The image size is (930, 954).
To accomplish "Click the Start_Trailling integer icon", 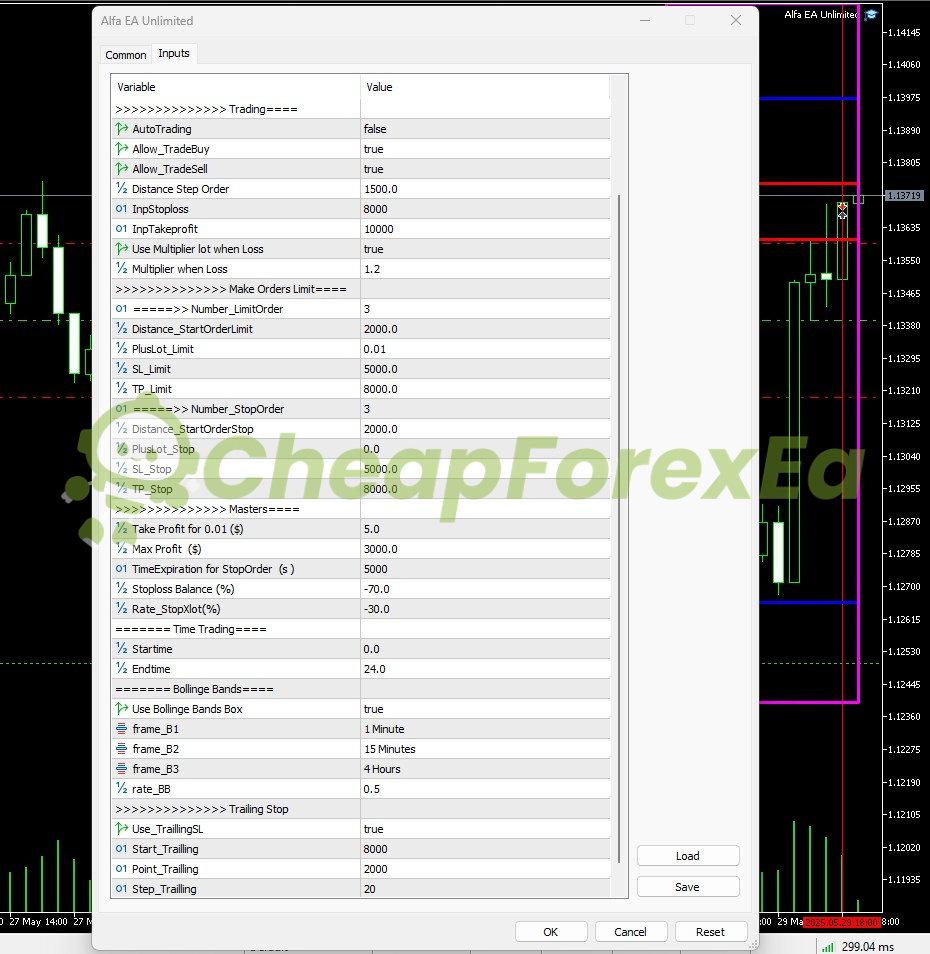I will [x=122, y=849].
